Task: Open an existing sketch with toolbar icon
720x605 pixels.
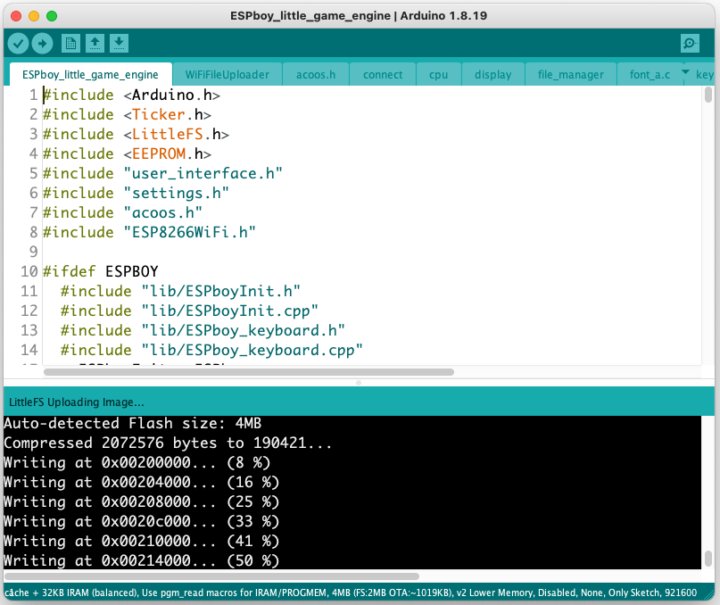Action: 95,43
